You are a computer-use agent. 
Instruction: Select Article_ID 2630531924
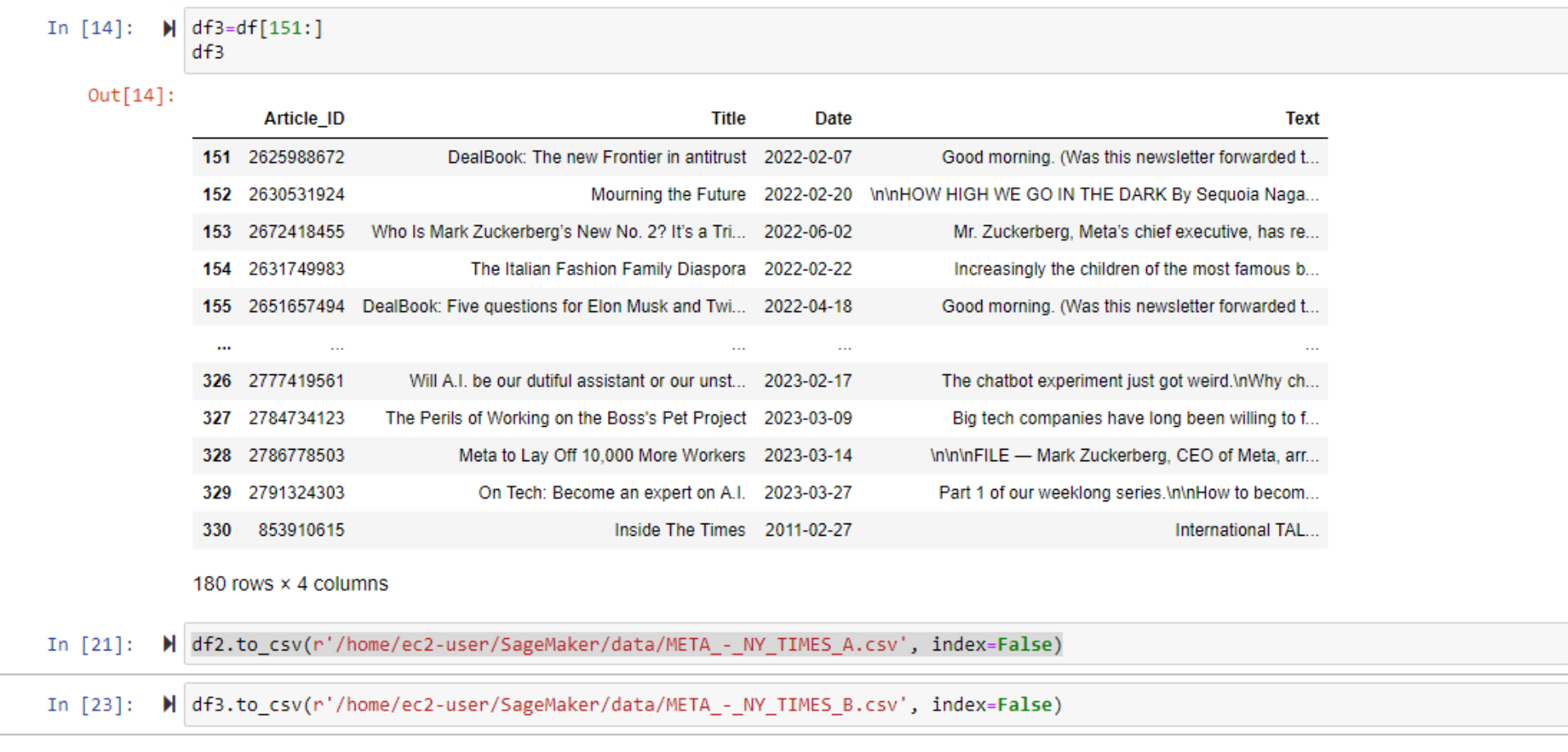click(297, 195)
